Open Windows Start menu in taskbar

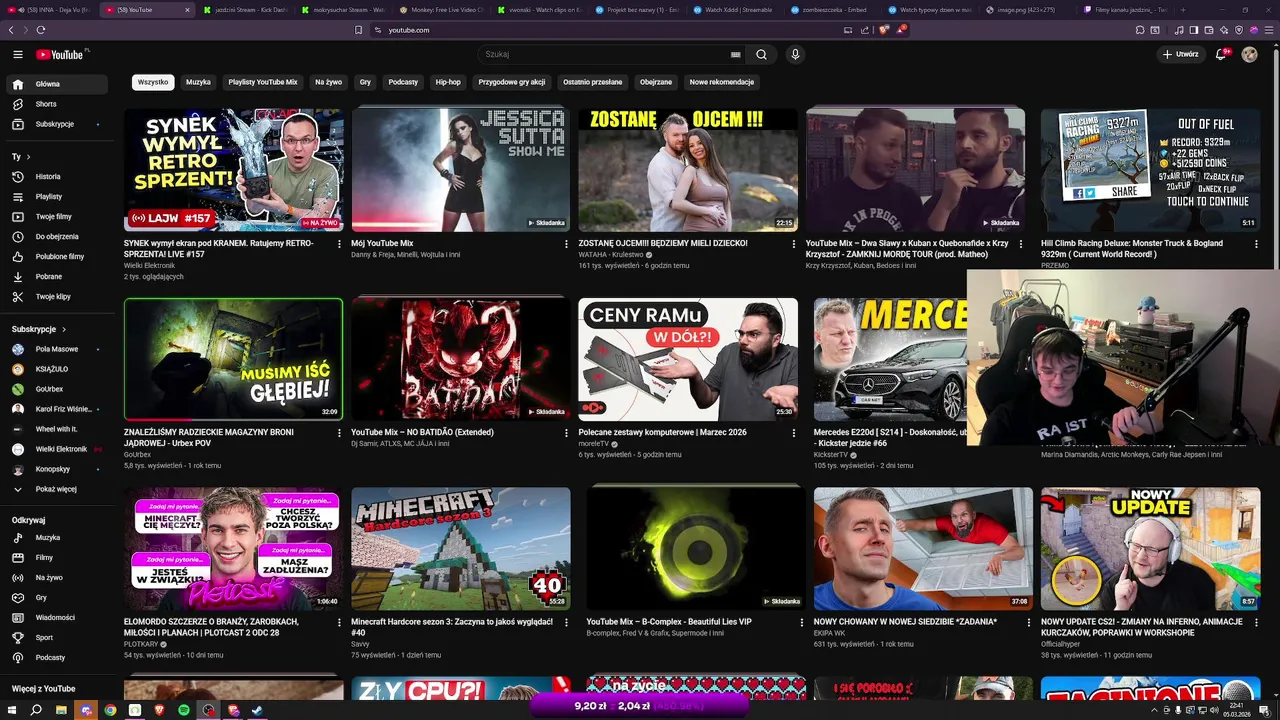pos(12,710)
